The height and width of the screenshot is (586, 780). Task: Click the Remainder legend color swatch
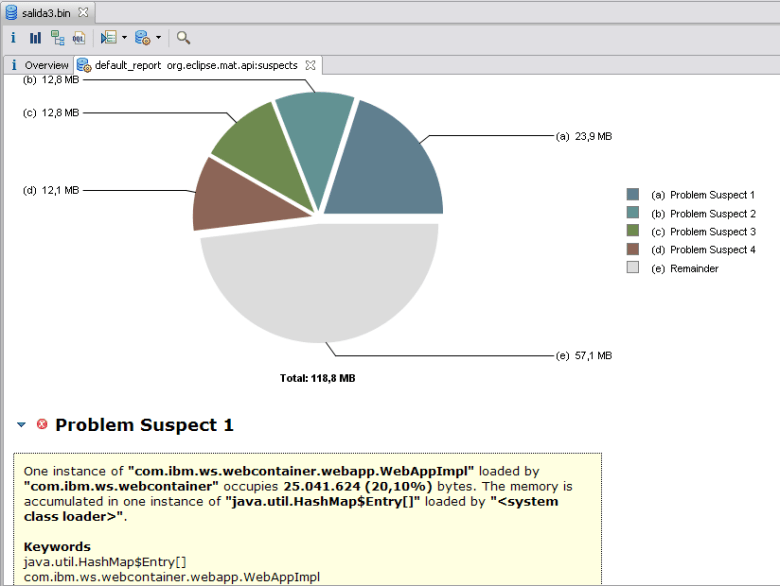pos(632,268)
